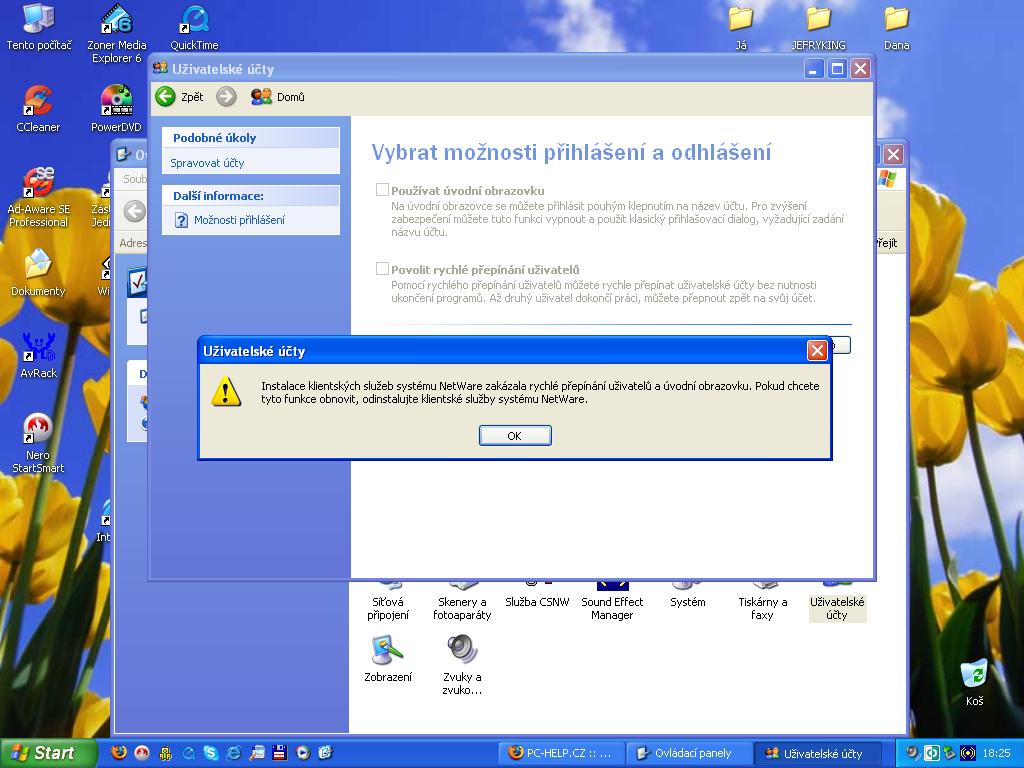
Task: Open Zoner Media Explorer 6 icon
Action: tap(116, 20)
